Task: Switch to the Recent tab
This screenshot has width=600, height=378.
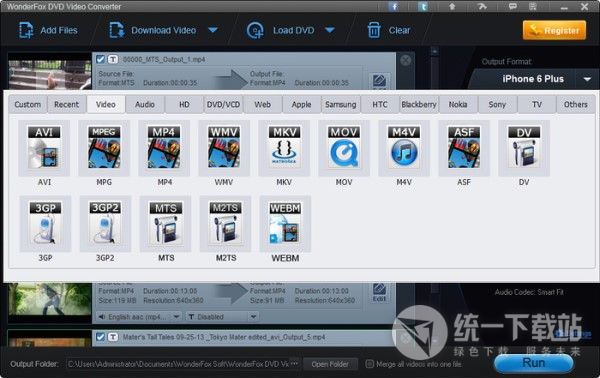Action: [x=67, y=104]
